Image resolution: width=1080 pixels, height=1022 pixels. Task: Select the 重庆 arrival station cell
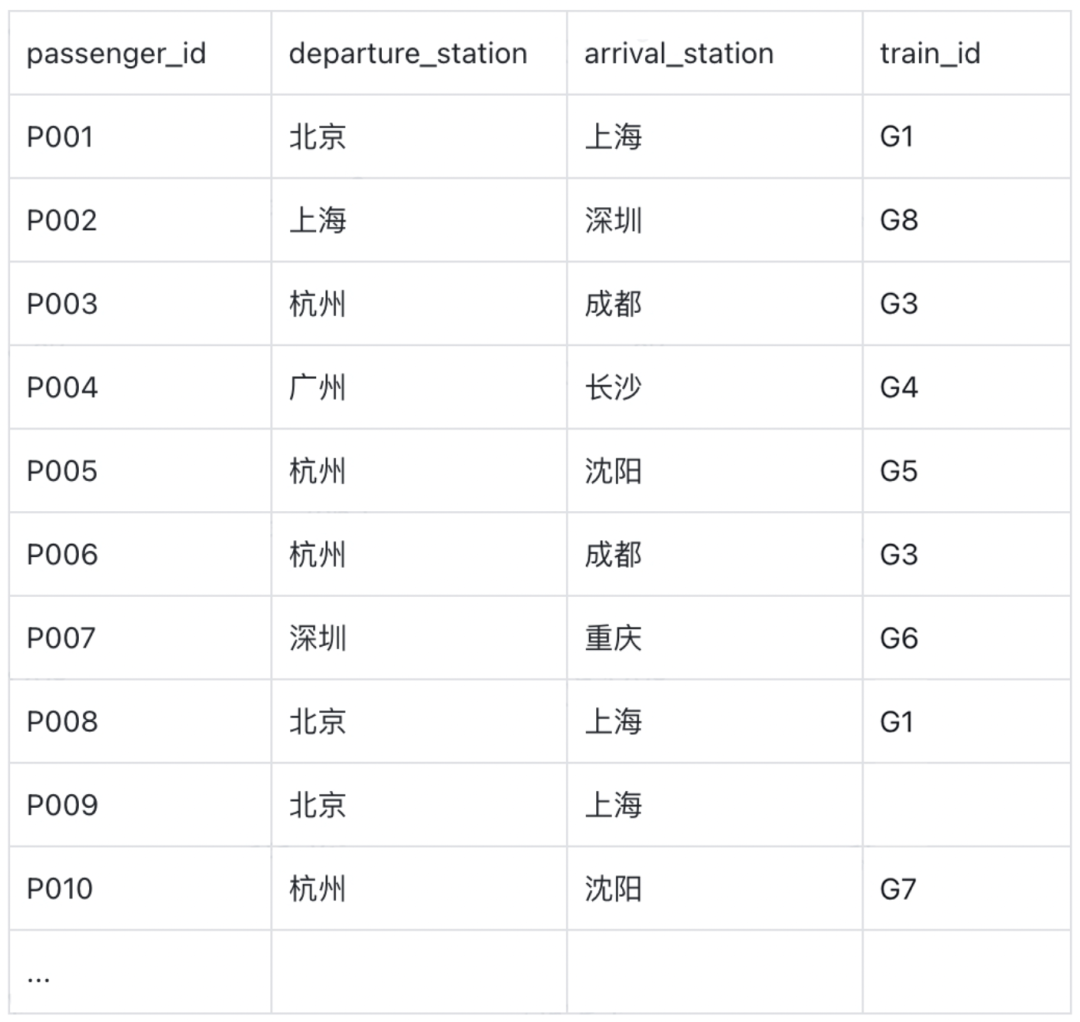613,638
